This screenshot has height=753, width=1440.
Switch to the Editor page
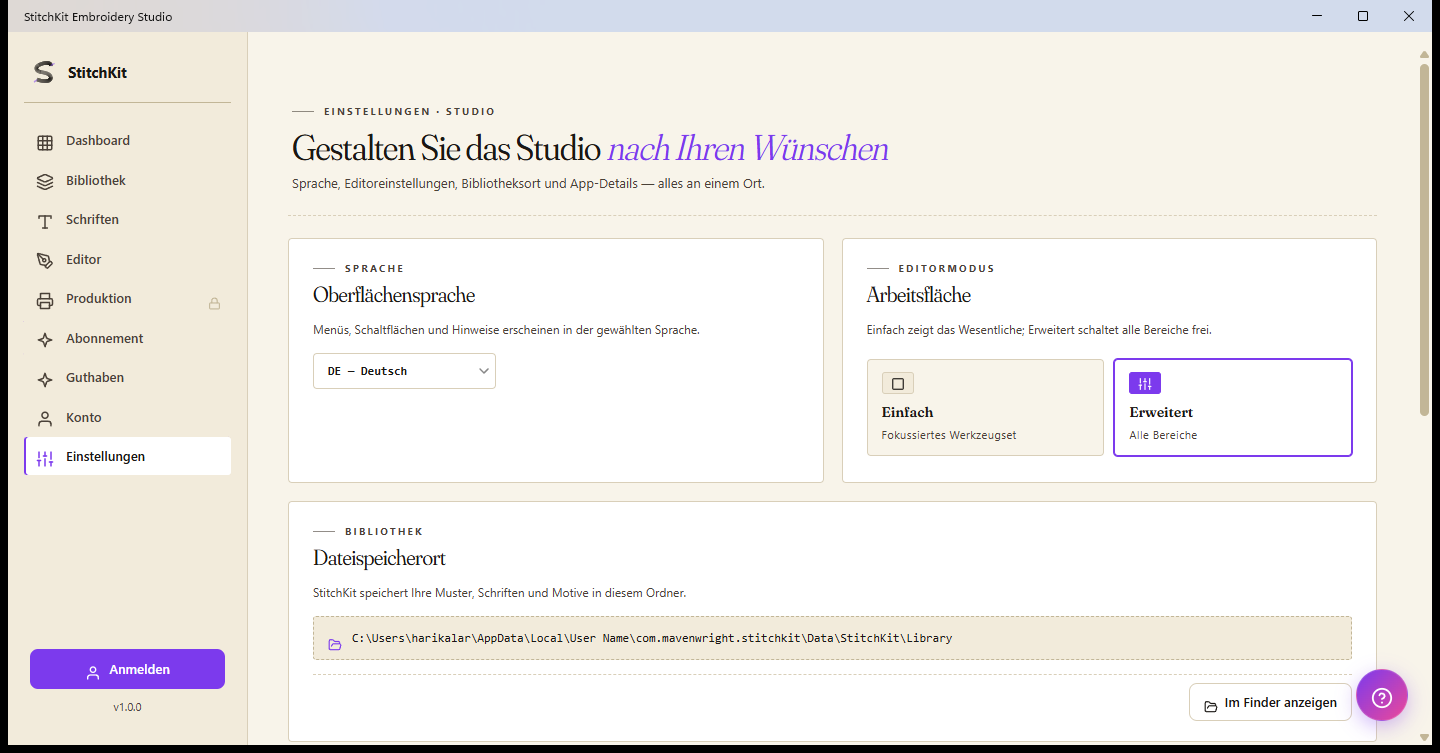point(128,260)
